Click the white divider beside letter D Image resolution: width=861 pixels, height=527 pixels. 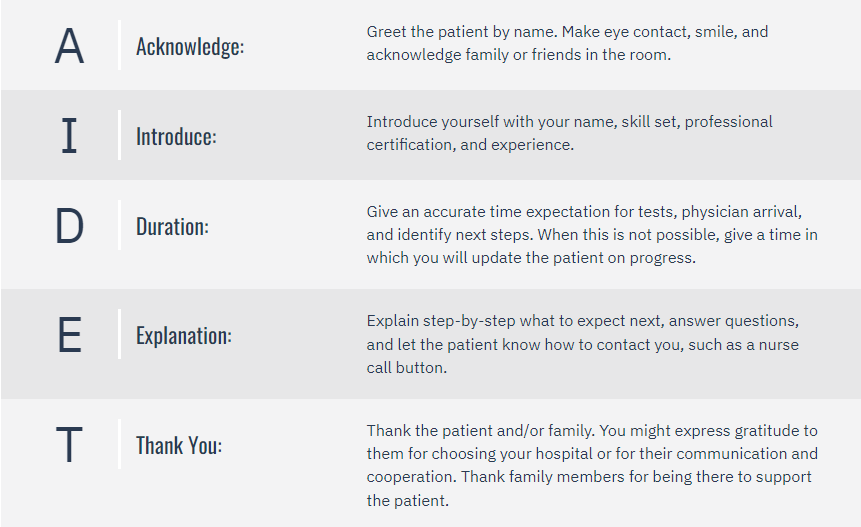click(119, 225)
